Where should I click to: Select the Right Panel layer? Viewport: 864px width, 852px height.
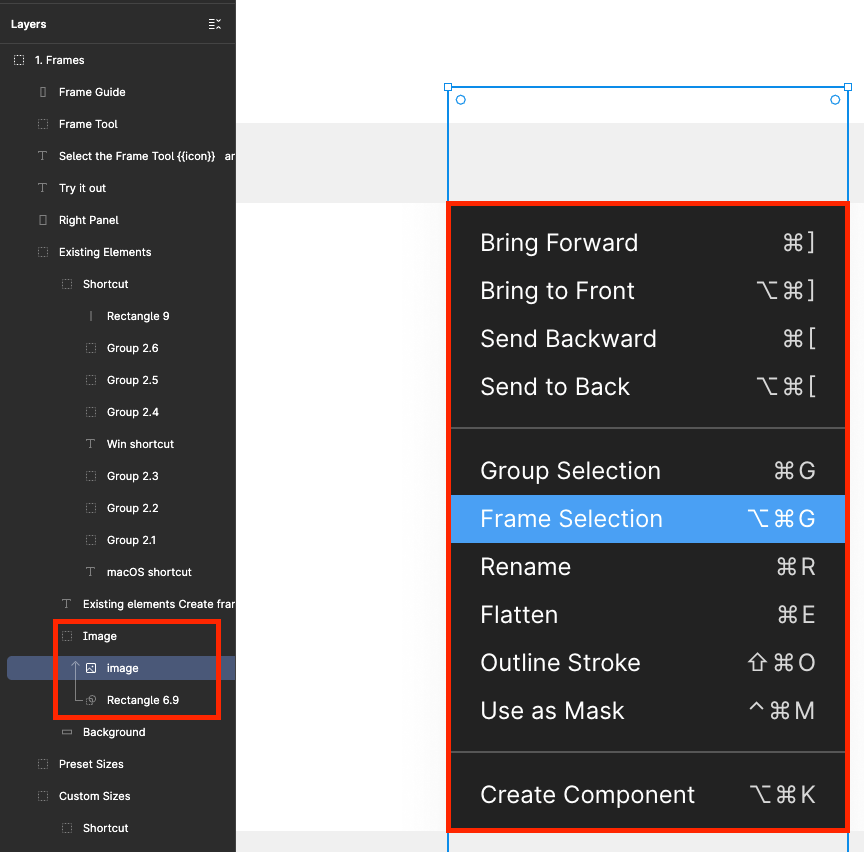88,220
